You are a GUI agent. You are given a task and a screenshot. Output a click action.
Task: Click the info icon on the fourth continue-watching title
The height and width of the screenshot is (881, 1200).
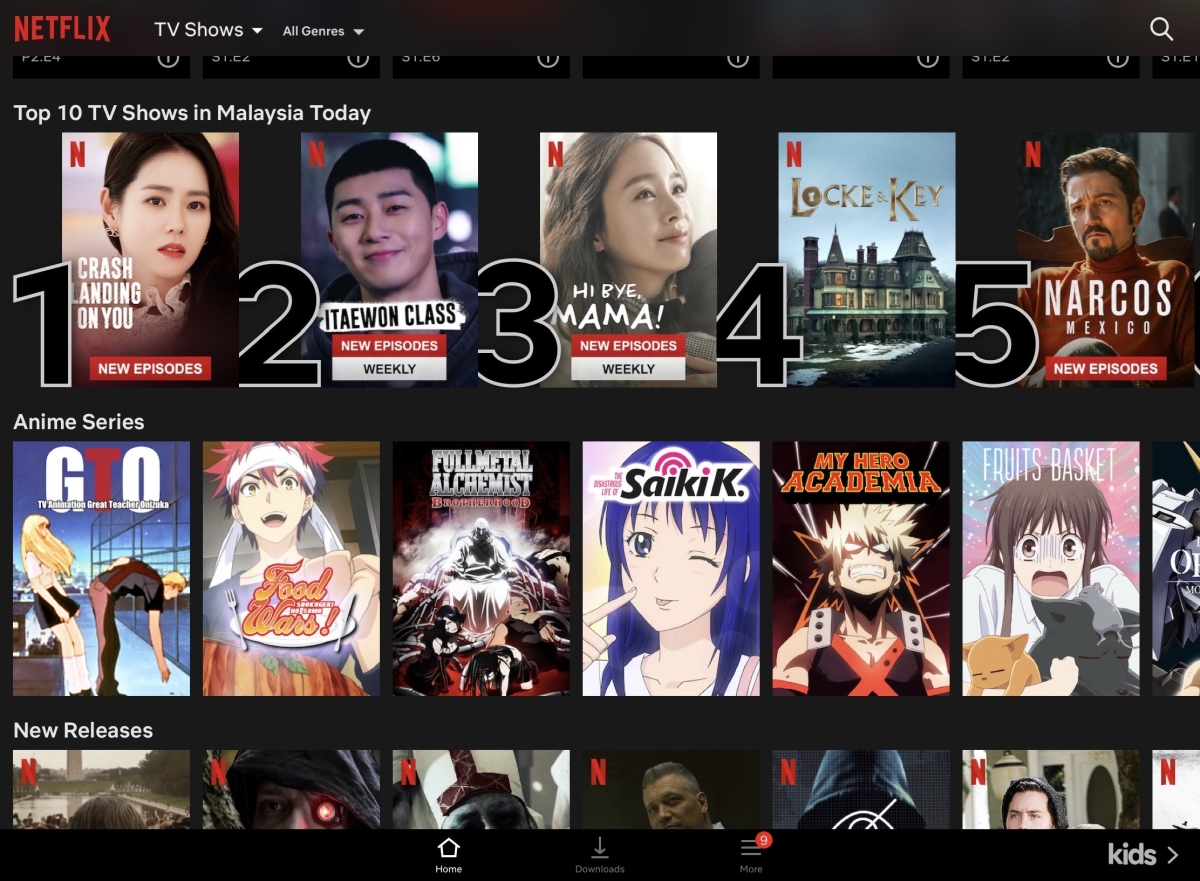[737, 57]
